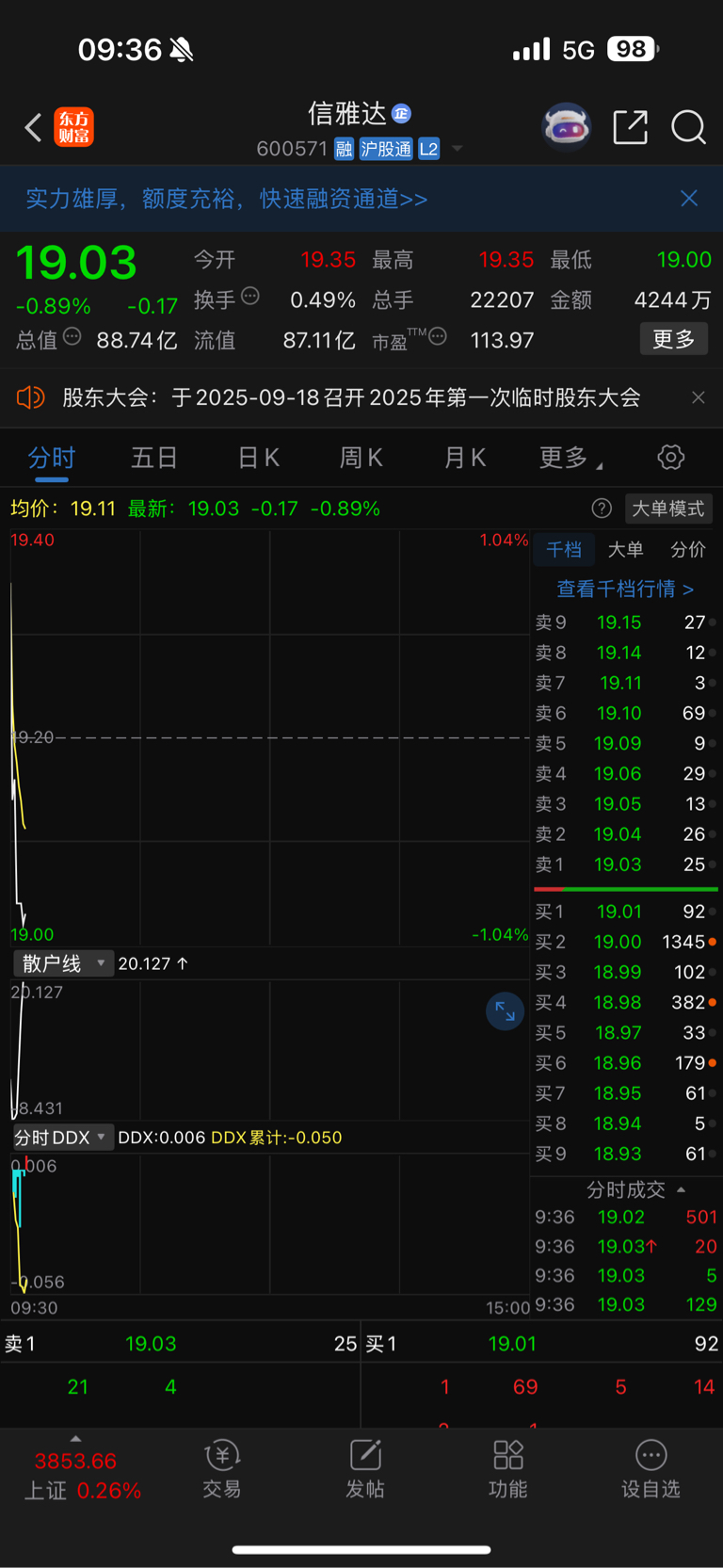
Task: Tap the 散户线 sub-chart
Action: [x=270, y=1050]
